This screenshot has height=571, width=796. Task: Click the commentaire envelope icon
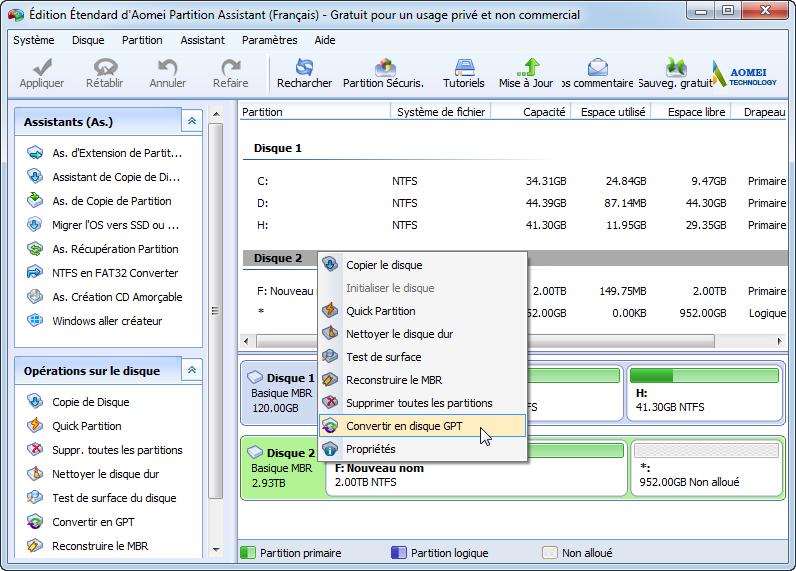(598, 67)
